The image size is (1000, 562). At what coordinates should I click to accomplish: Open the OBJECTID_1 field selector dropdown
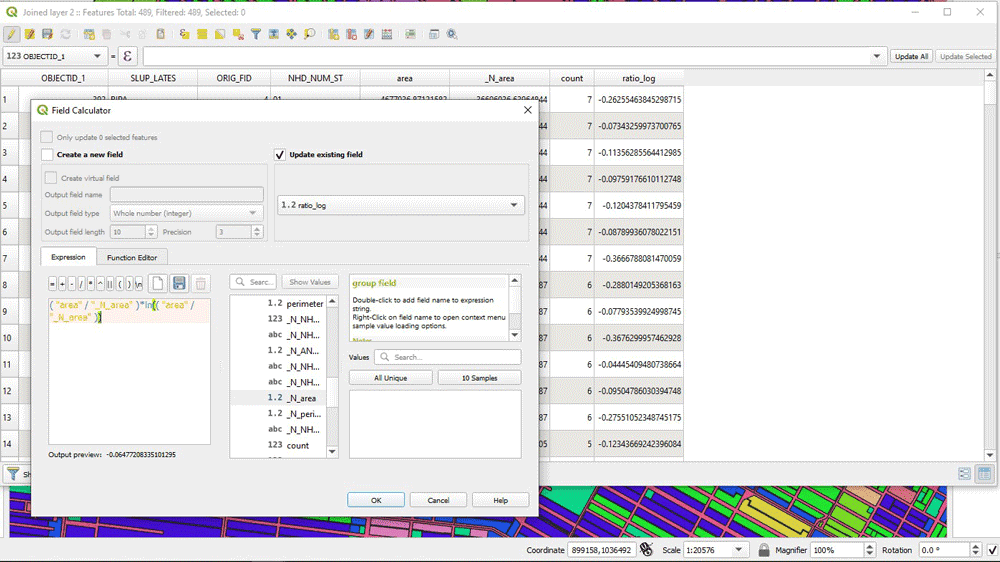[x=54, y=56]
